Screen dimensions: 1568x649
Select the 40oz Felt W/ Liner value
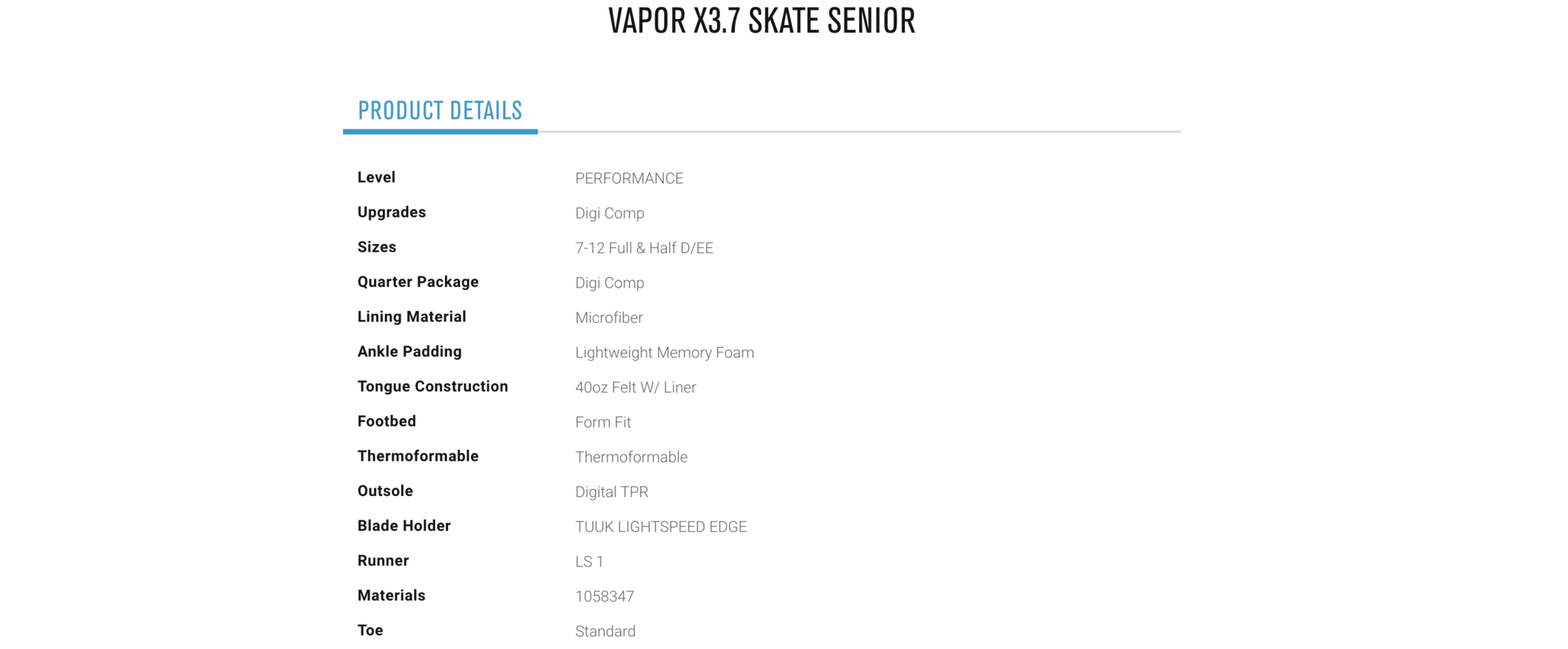(635, 387)
